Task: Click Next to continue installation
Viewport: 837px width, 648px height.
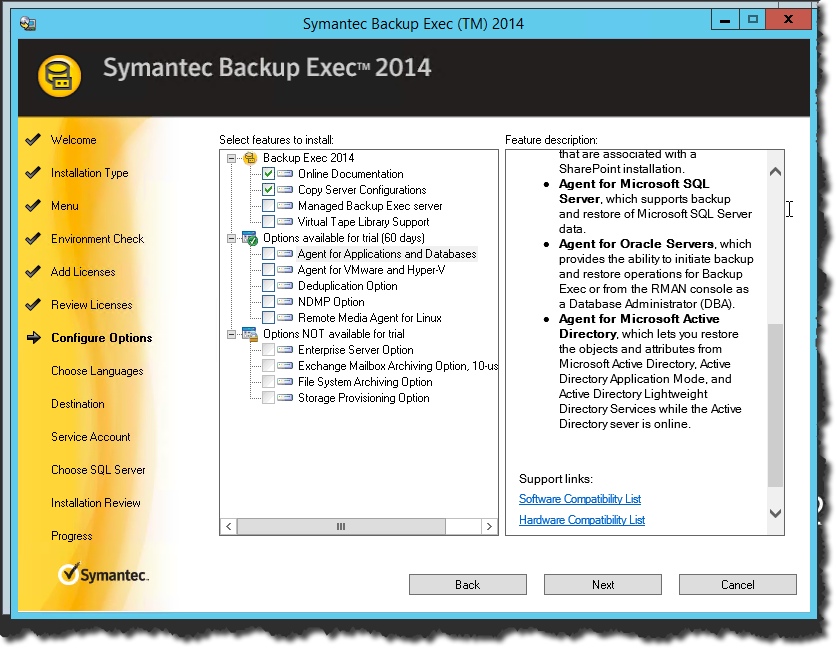Action: point(603,584)
